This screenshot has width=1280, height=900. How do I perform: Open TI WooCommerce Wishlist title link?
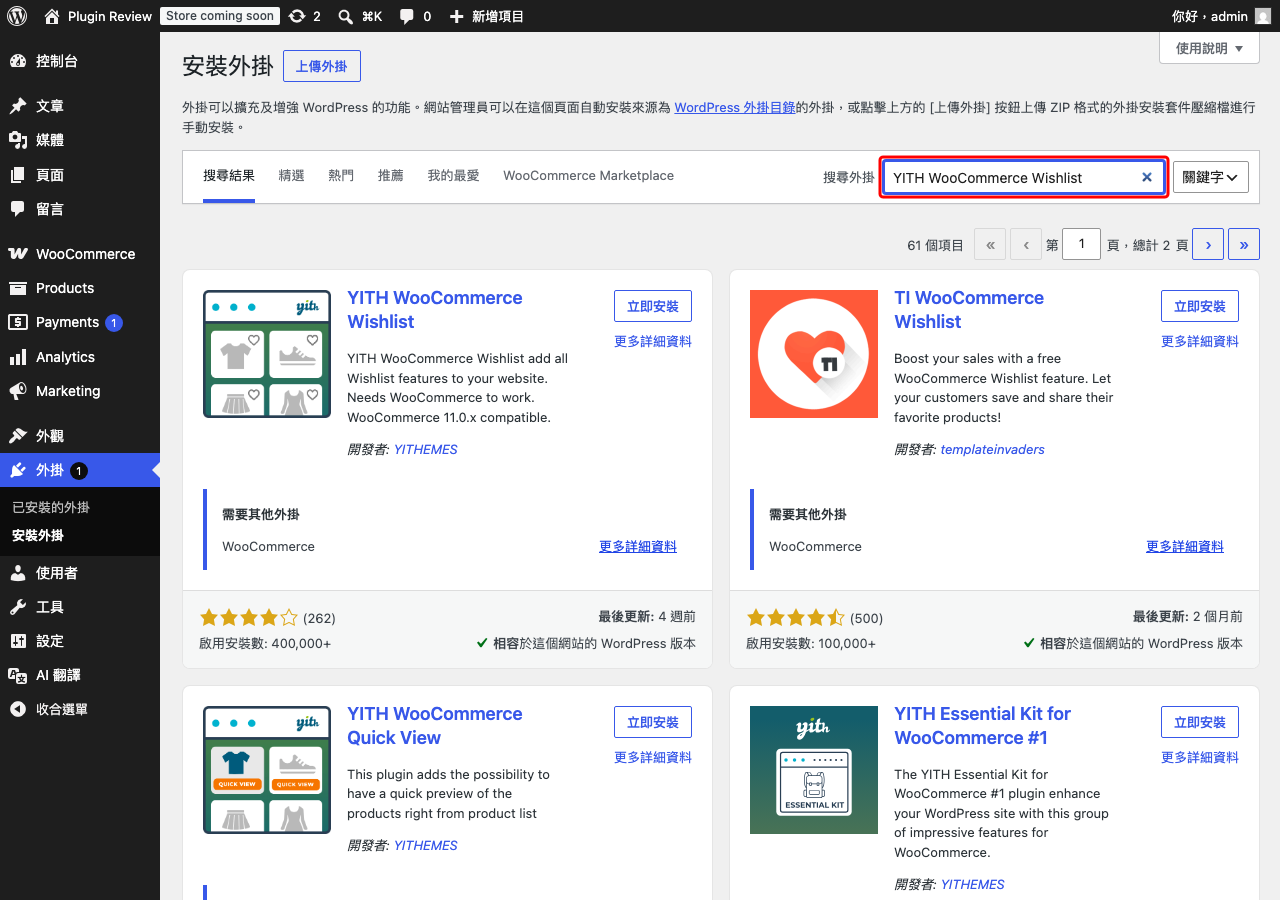[969, 310]
